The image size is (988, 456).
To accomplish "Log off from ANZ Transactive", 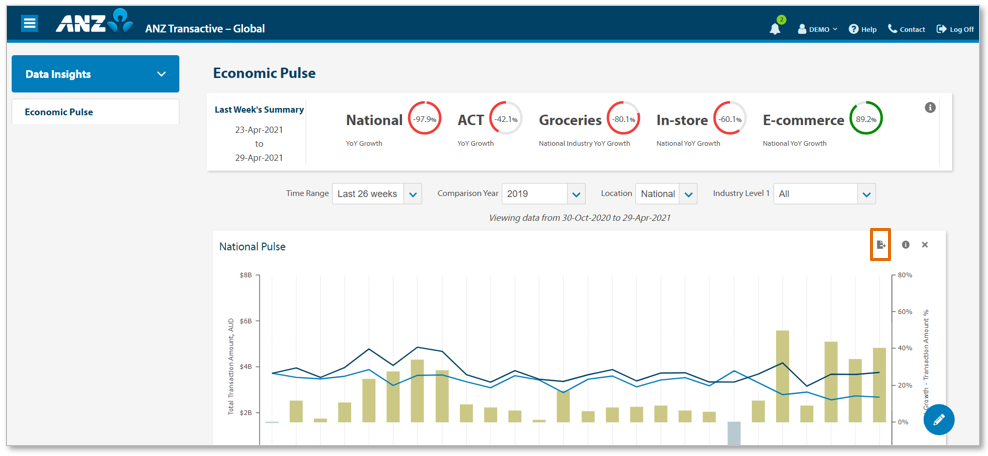I will click(955, 29).
